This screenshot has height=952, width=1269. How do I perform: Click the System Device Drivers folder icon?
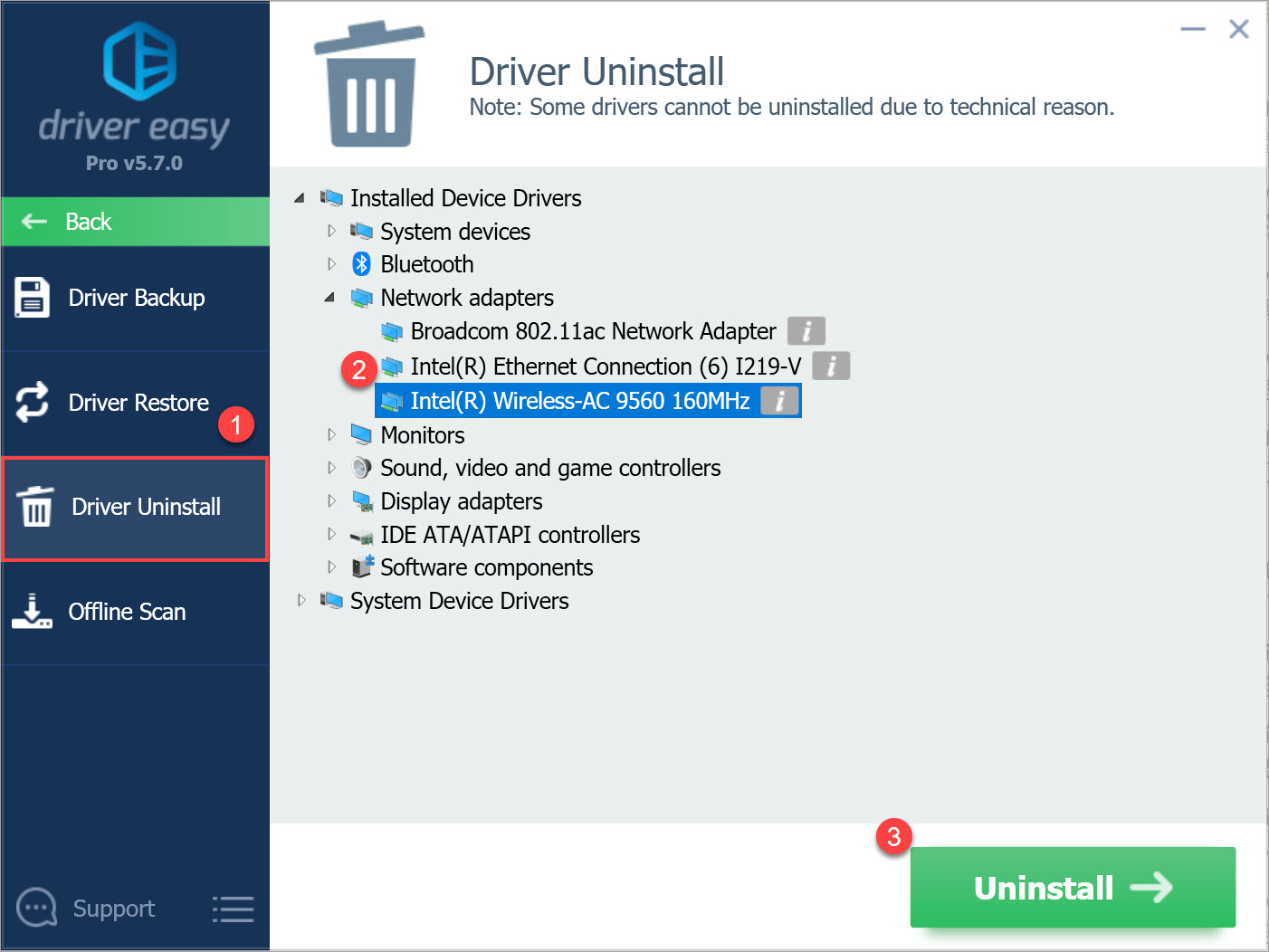pos(331,600)
